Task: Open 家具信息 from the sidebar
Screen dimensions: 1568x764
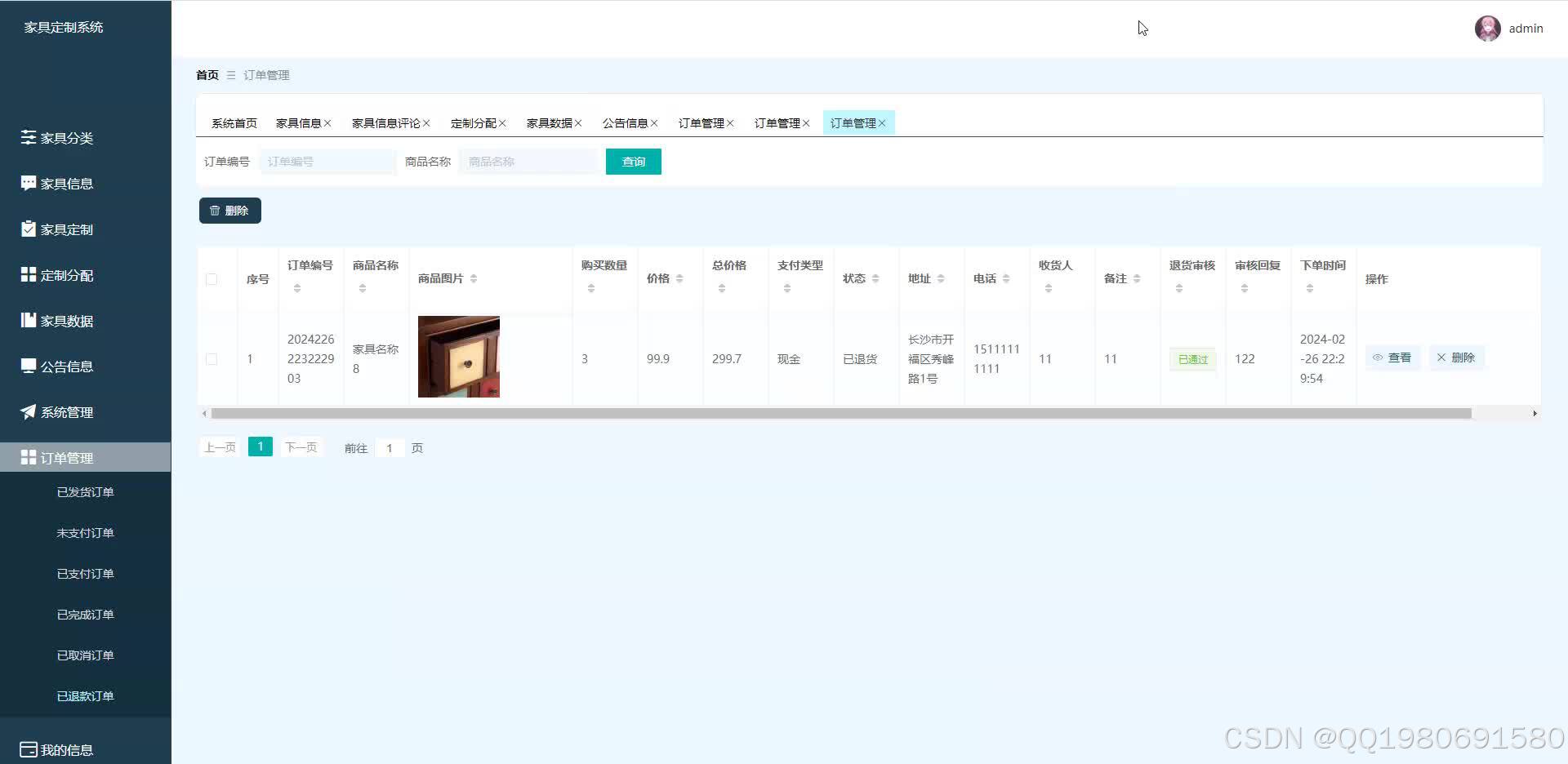Action: tap(65, 184)
